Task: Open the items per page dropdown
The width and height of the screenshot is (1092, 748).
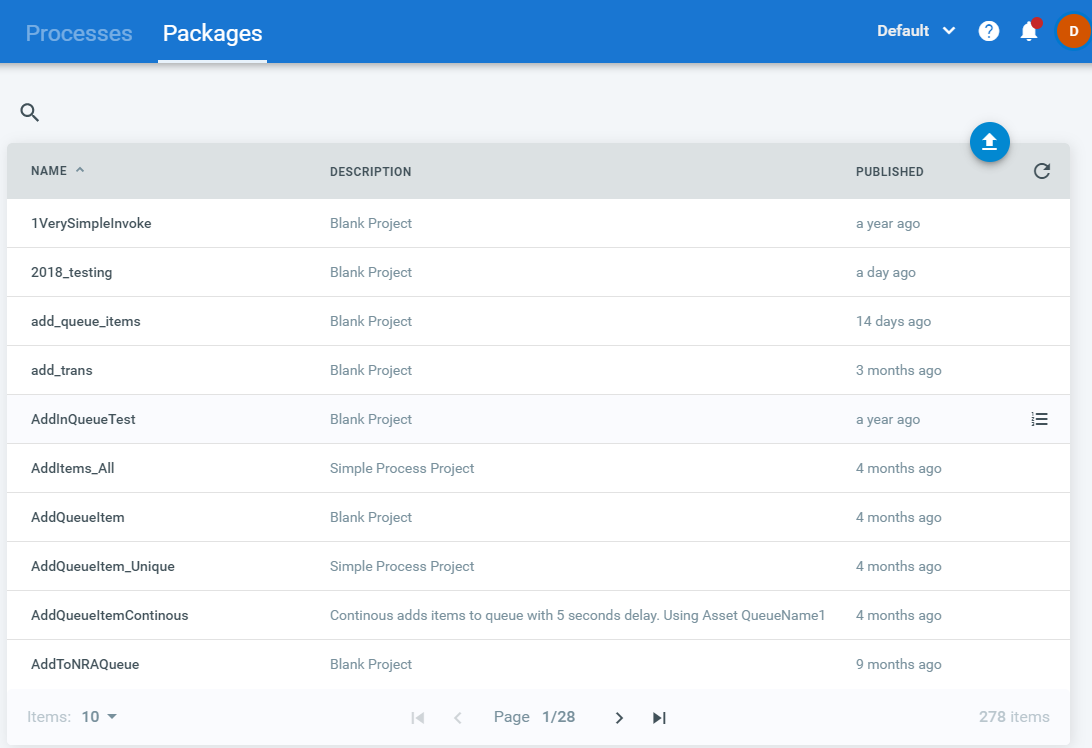Action: click(99, 716)
